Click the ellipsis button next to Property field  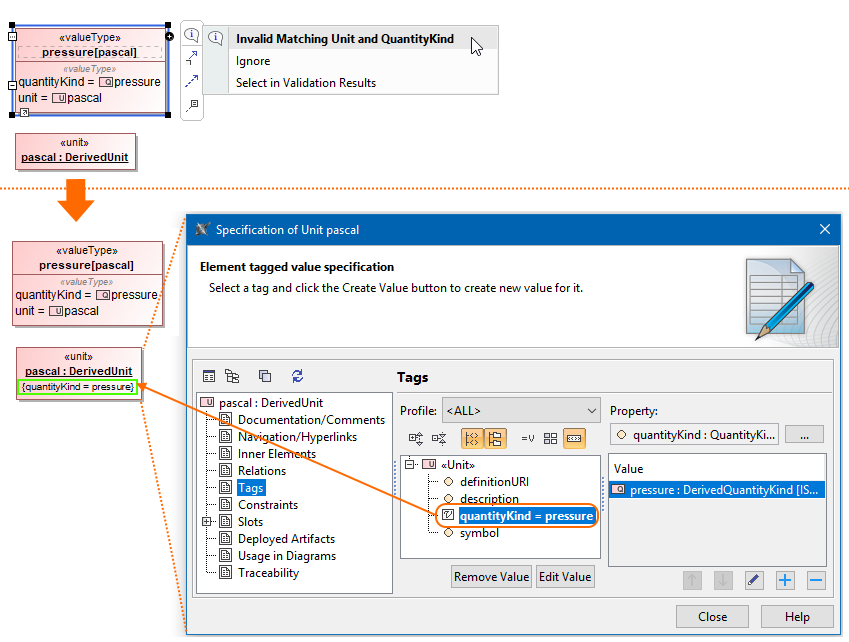point(804,434)
